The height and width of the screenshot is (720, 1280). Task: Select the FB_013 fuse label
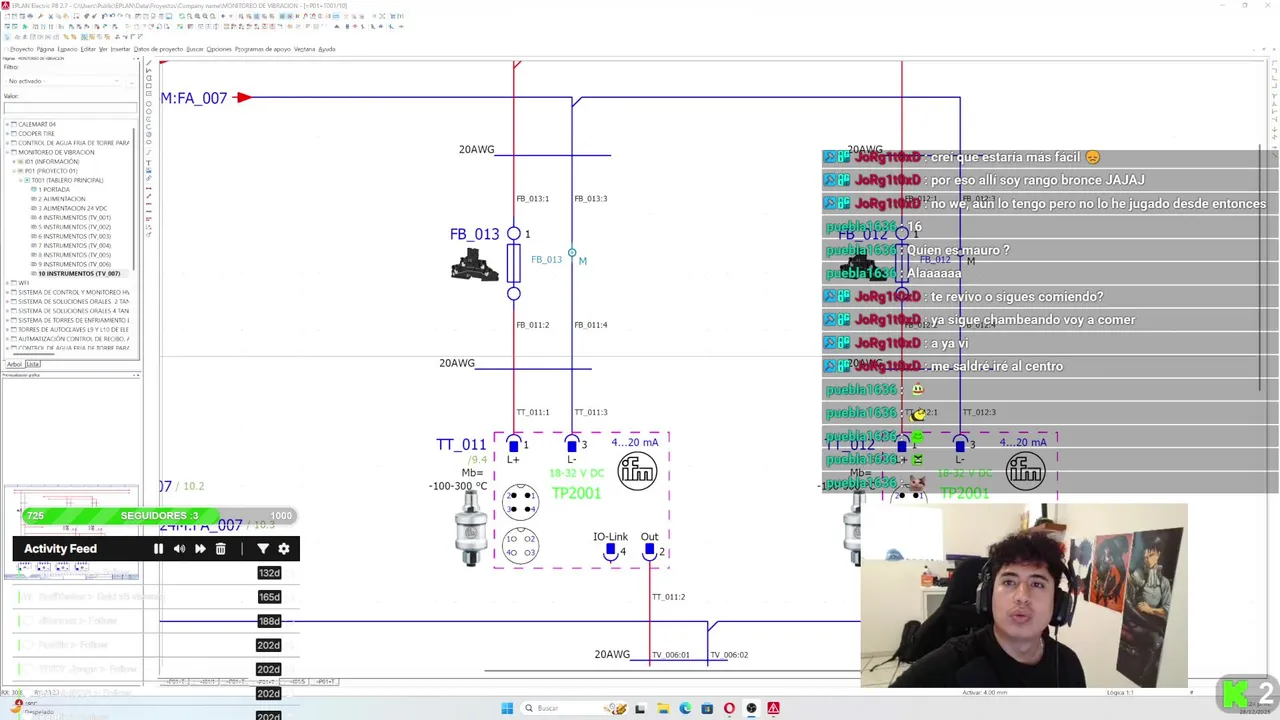pos(474,234)
